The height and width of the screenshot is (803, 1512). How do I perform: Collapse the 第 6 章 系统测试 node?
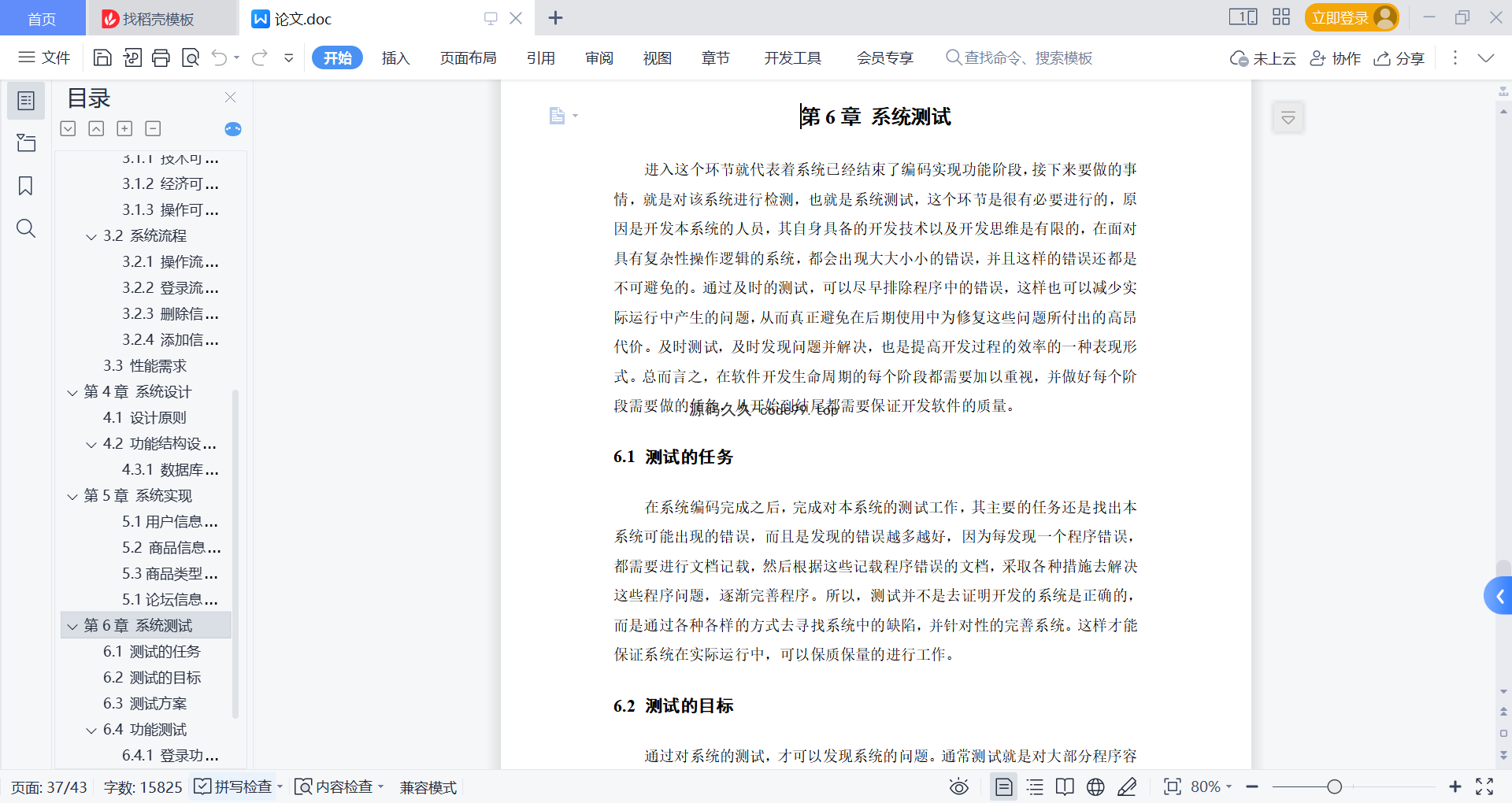(72, 626)
